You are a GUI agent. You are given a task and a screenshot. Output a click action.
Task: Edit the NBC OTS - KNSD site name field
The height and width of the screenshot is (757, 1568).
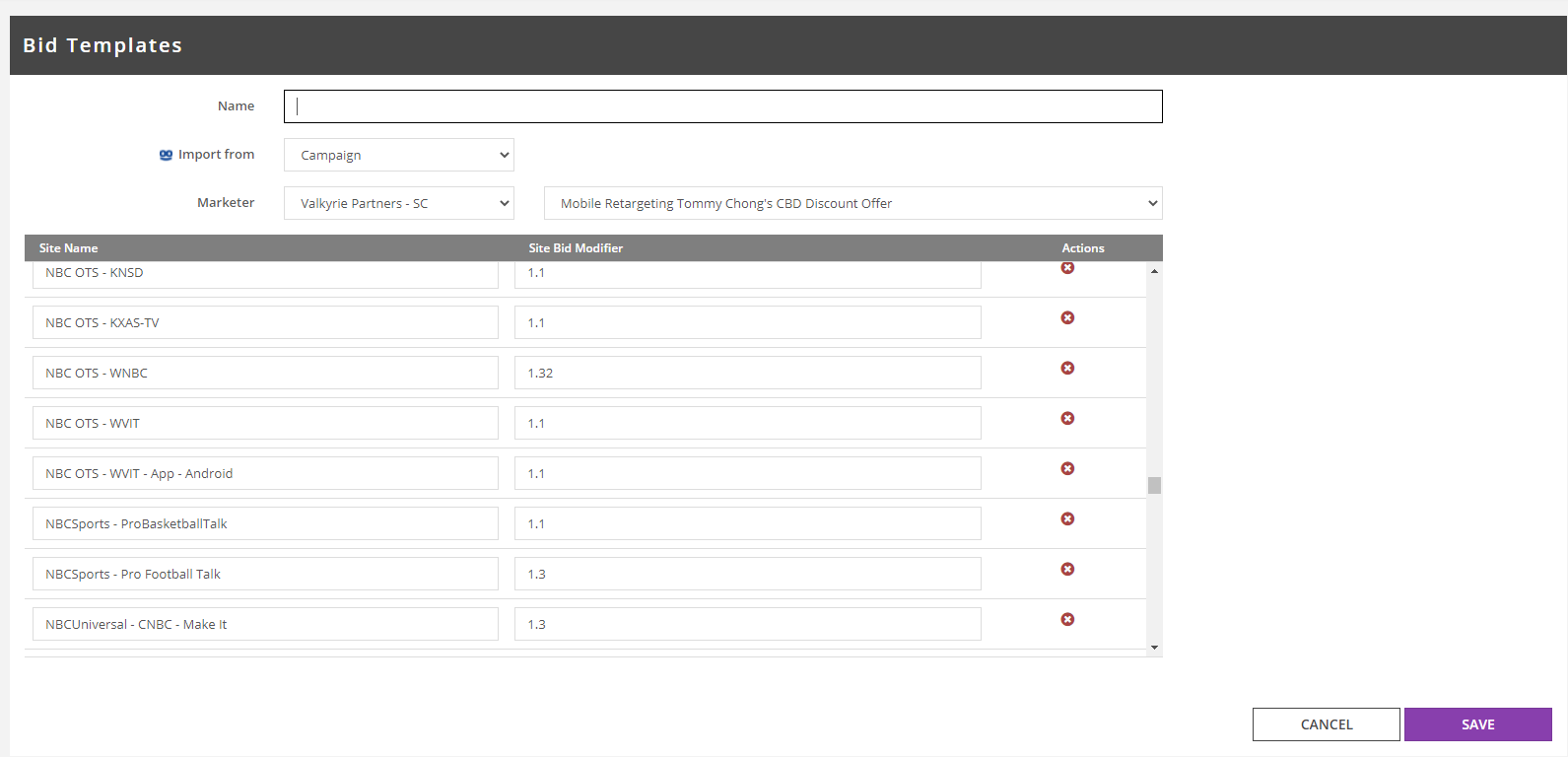[x=265, y=274]
